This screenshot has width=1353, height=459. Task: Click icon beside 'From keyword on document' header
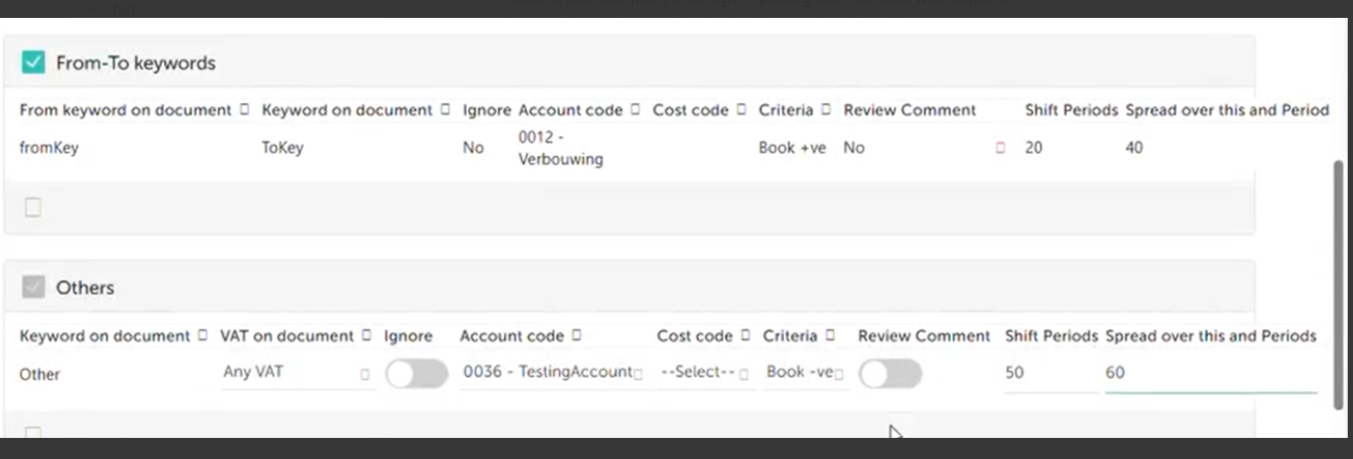tap(244, 110)
